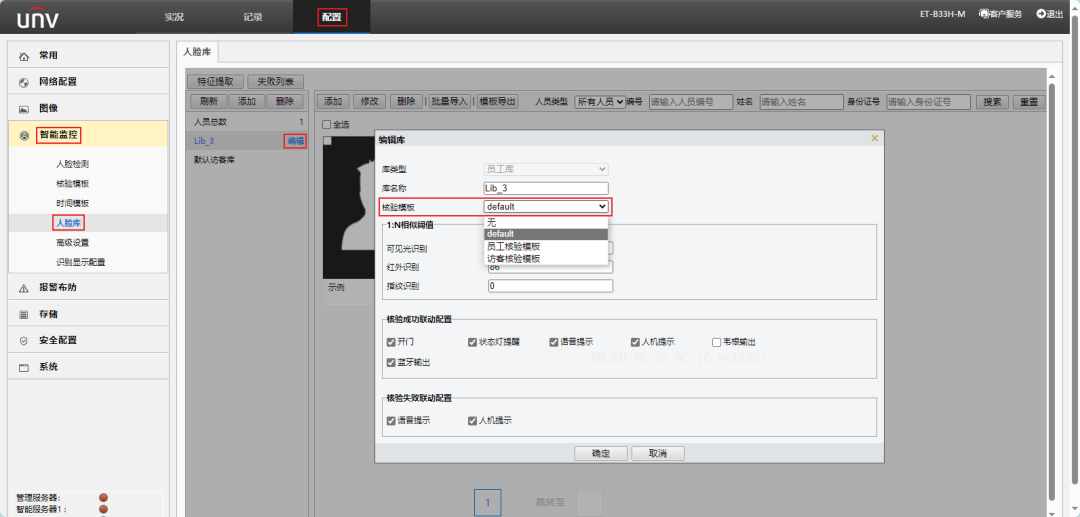The width and height of the screenshot is (1080, 517).
Task: Open 核验模板 in the sidebar
Action: 72,184
